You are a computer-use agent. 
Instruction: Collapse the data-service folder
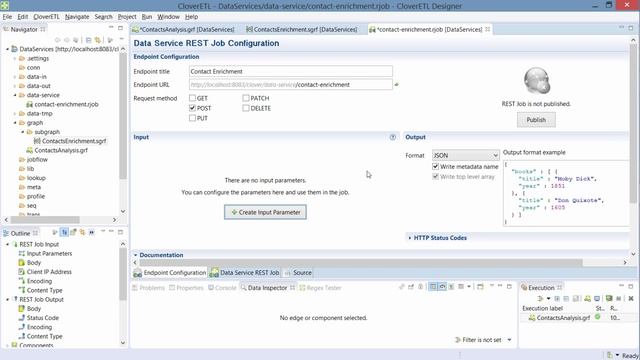(x=15, y=95)
